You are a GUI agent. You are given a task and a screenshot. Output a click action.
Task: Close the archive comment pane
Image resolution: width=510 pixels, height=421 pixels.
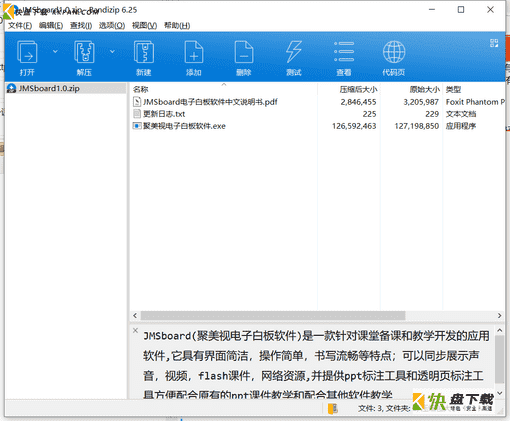[135, 330]
